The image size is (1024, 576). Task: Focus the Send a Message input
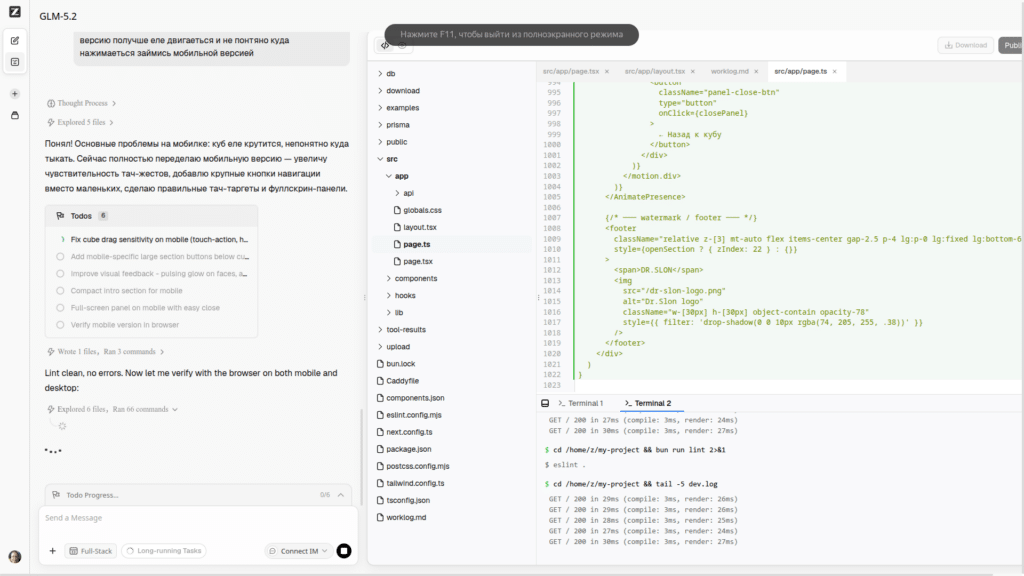199,518
